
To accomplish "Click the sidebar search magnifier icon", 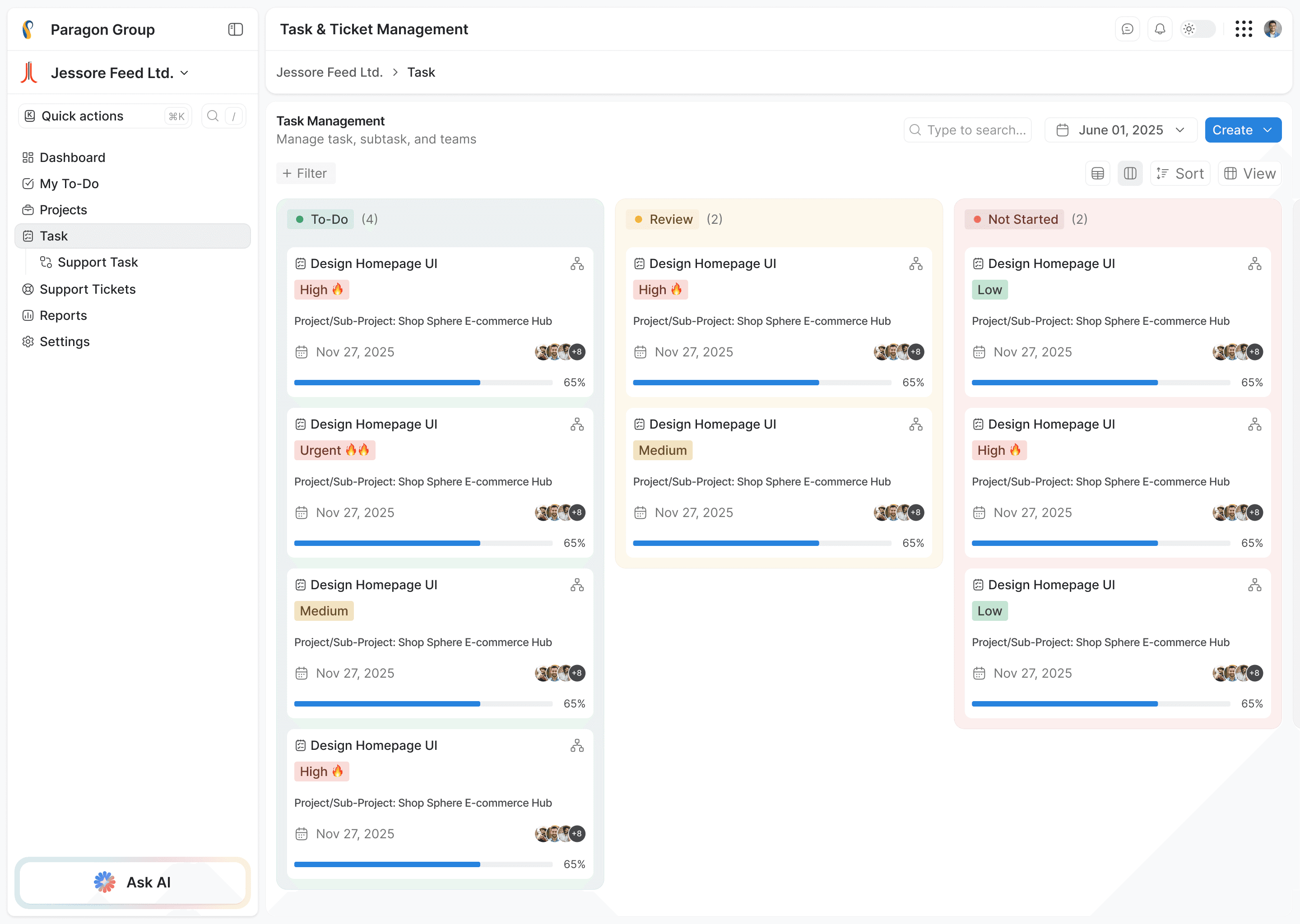I will pyautogui.click(x=213, y=116).
